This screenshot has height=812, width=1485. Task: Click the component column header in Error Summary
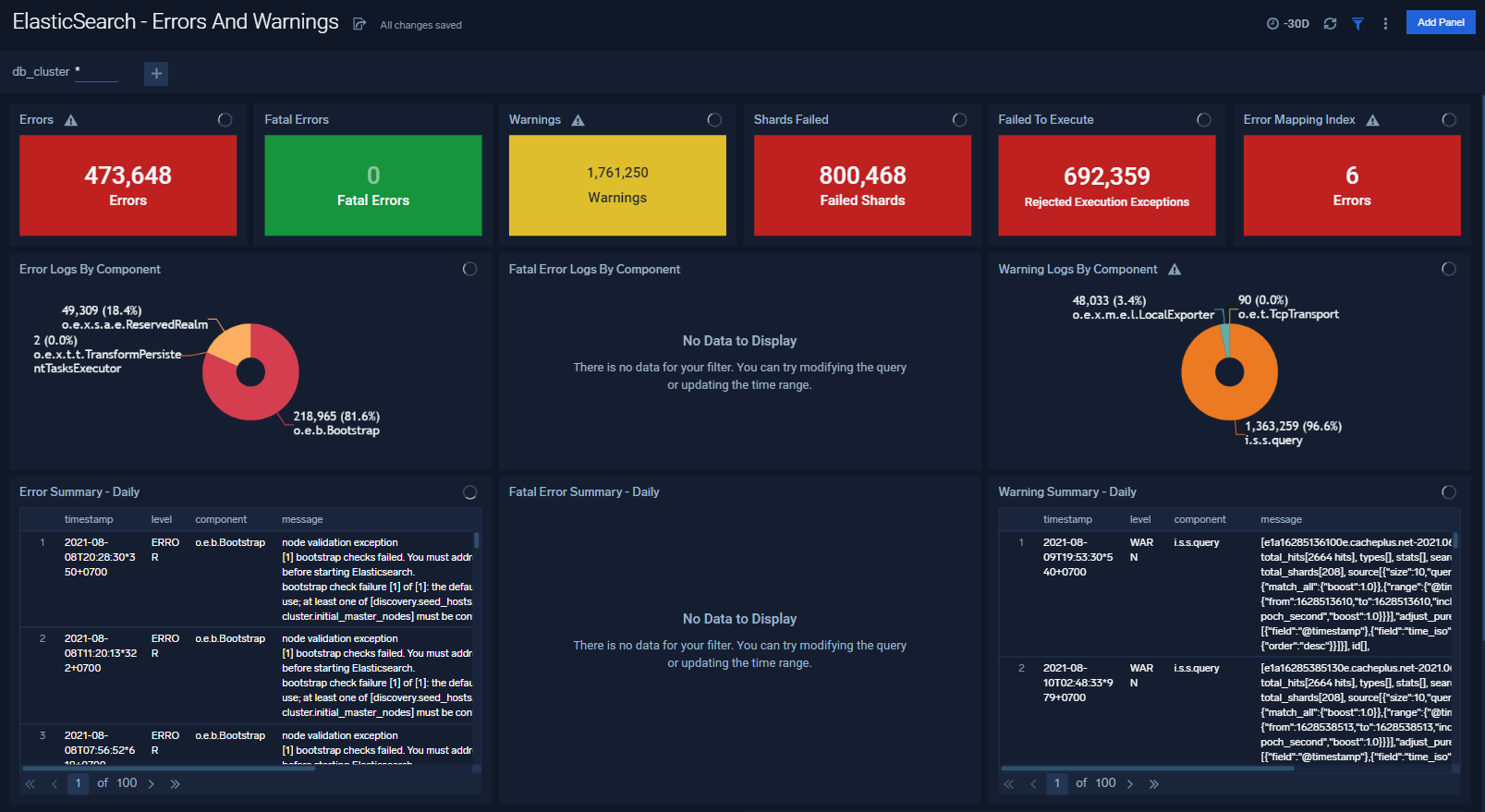(221, 519)
